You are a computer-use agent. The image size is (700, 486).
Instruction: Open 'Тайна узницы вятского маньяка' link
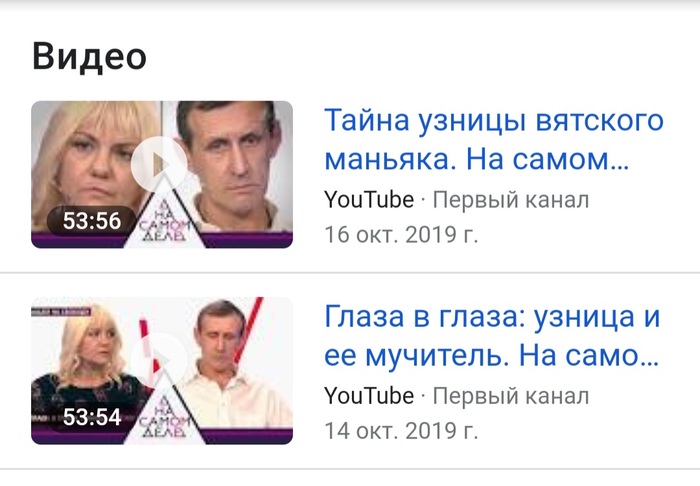point(494,139)
